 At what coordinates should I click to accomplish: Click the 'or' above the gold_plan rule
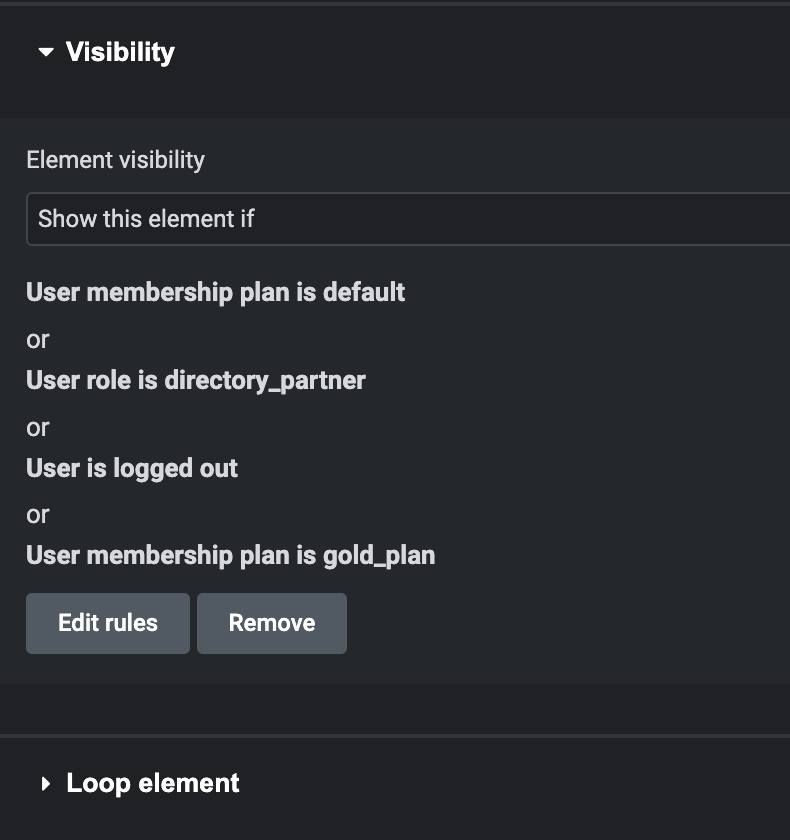[x=37, y=514]
